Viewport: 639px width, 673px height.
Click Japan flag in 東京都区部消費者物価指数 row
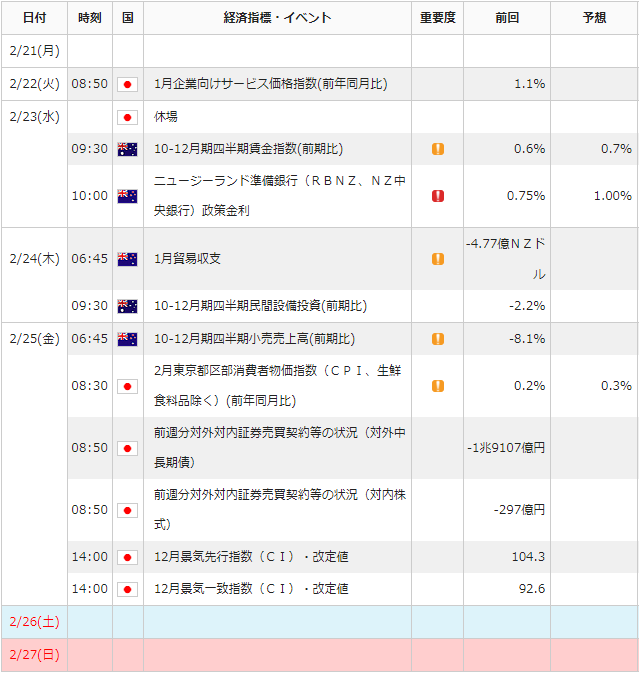[127, 386]
